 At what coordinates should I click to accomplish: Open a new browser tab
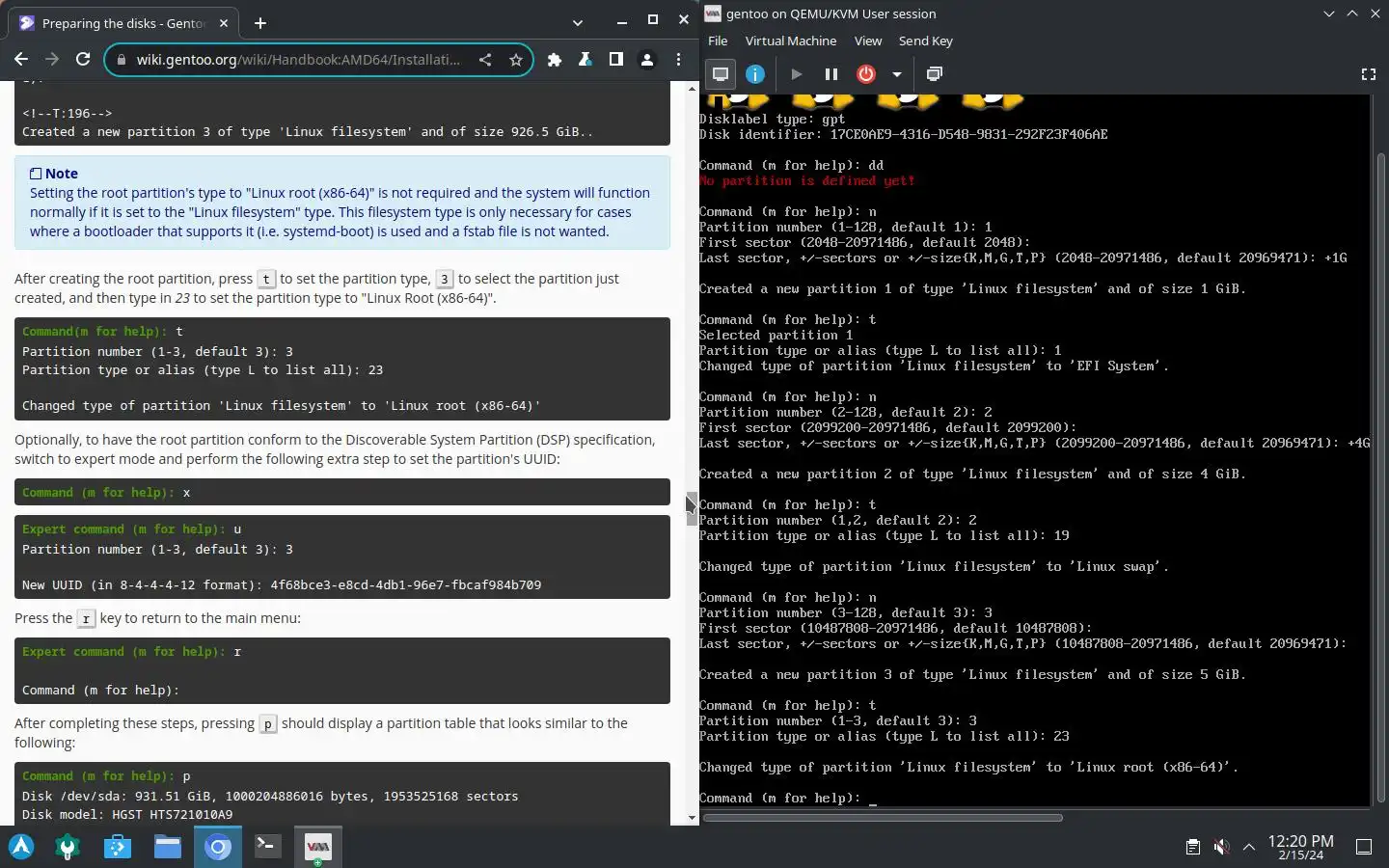click(260, 22)
